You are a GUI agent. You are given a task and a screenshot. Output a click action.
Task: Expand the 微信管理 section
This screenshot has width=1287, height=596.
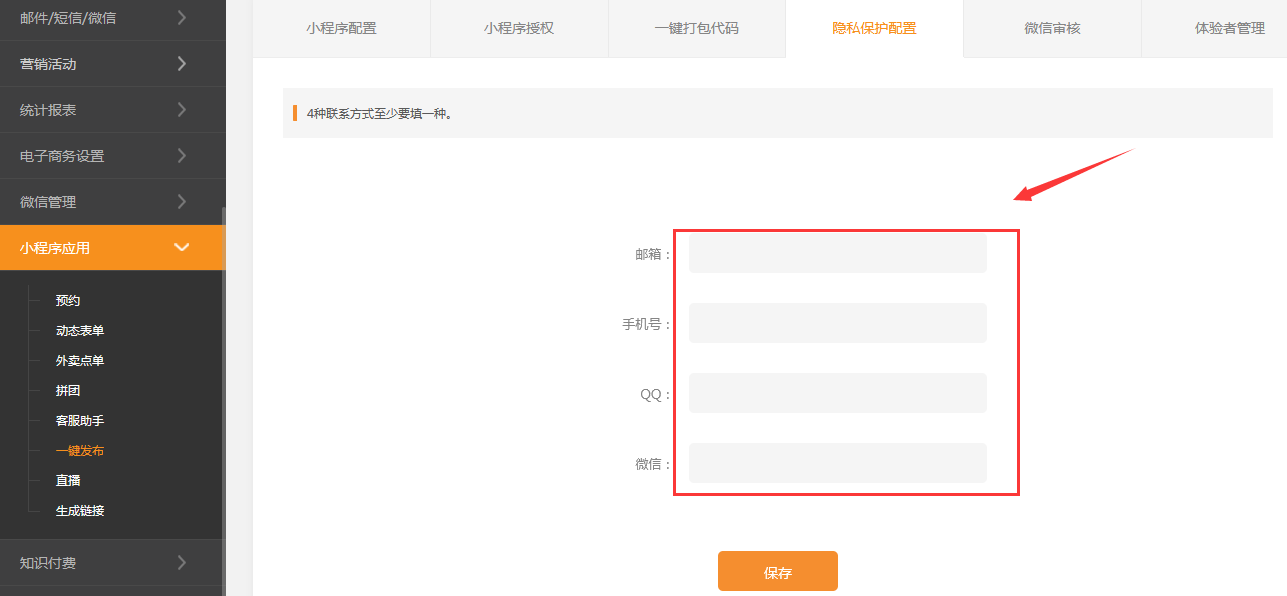pos(181,202)
